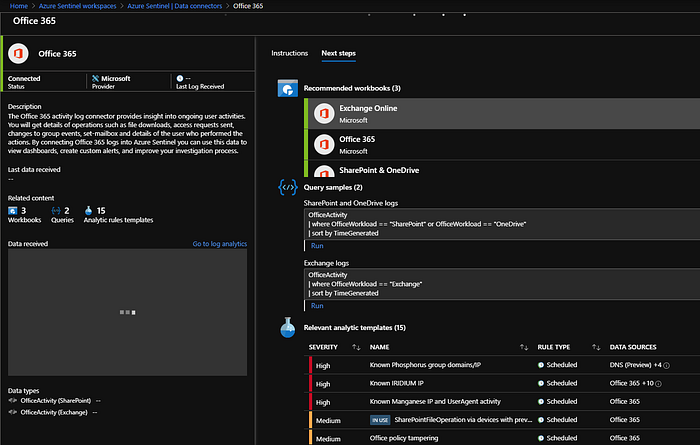
Task: Click OfficeActivity (SharePoint) data type text
Action: click(x=56, y=401)
